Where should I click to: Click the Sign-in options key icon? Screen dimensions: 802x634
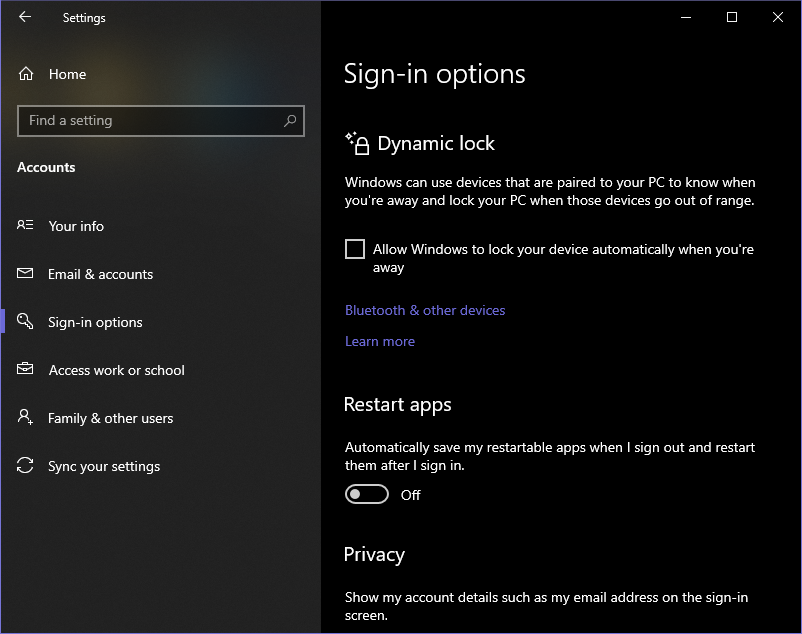pos(26,322)
